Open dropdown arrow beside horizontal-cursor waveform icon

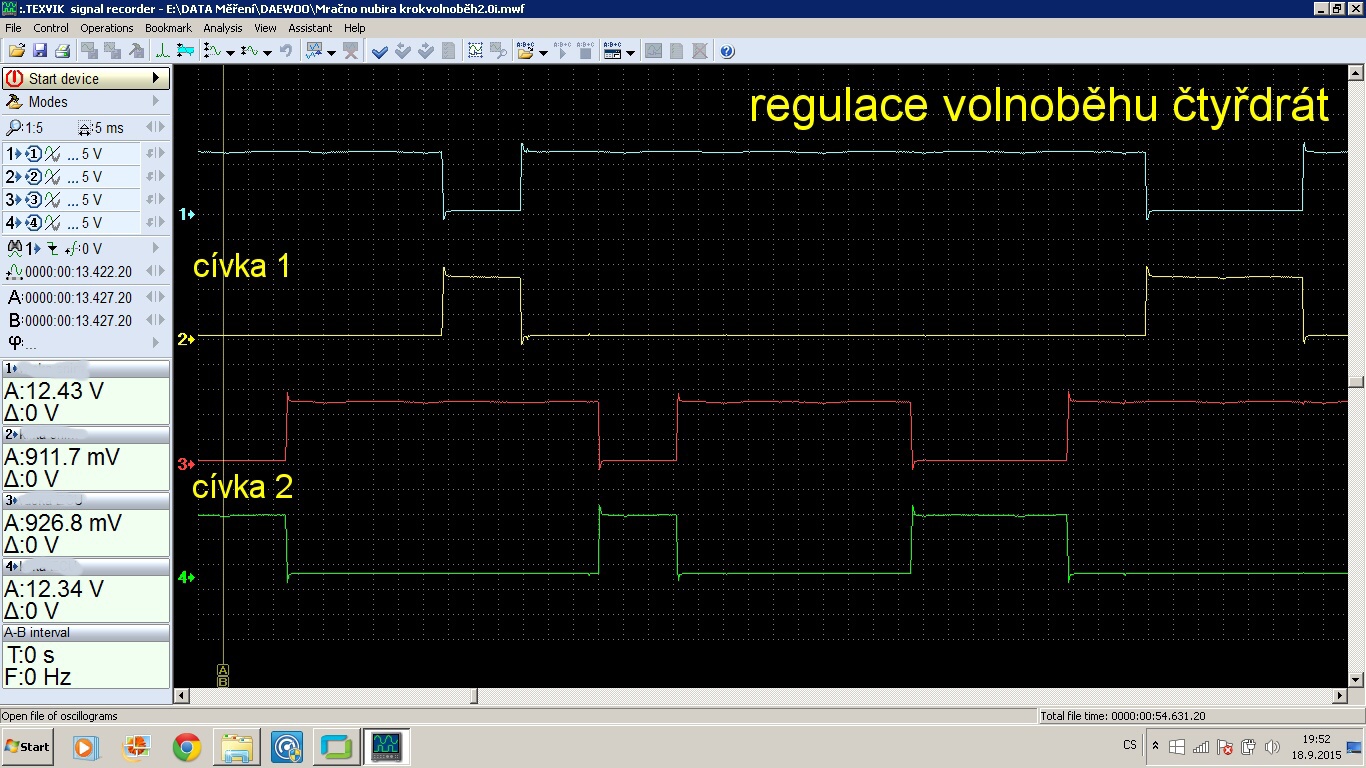[267, 52]
